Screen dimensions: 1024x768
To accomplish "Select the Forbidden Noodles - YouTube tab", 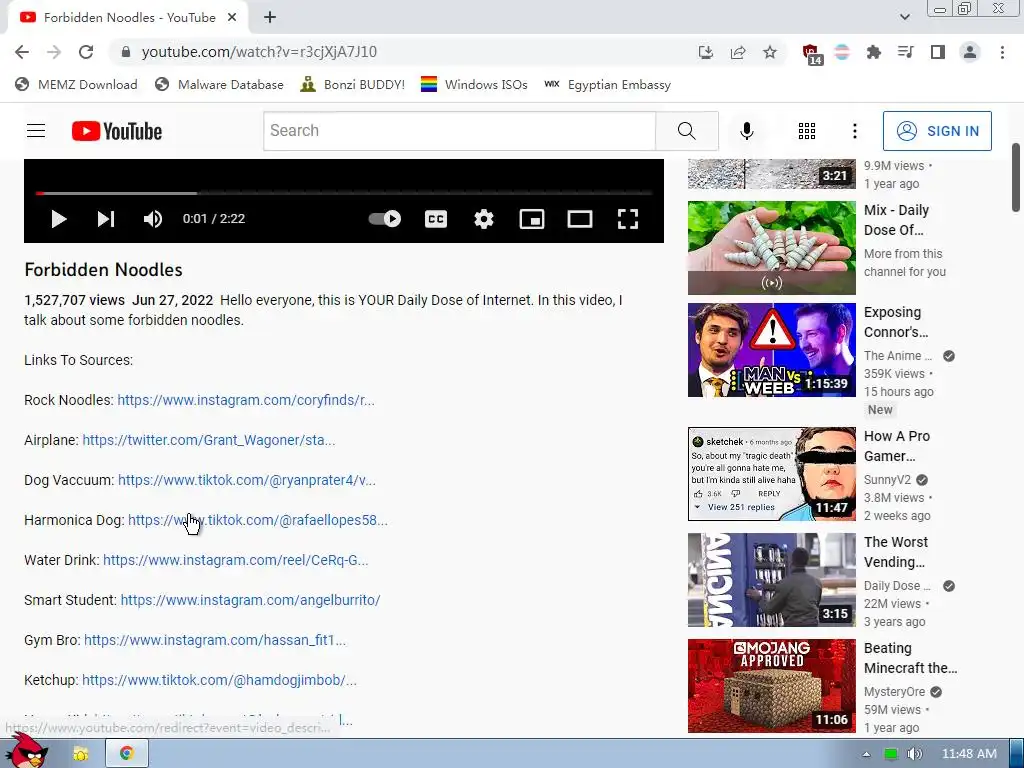I will tap(128, 18).
